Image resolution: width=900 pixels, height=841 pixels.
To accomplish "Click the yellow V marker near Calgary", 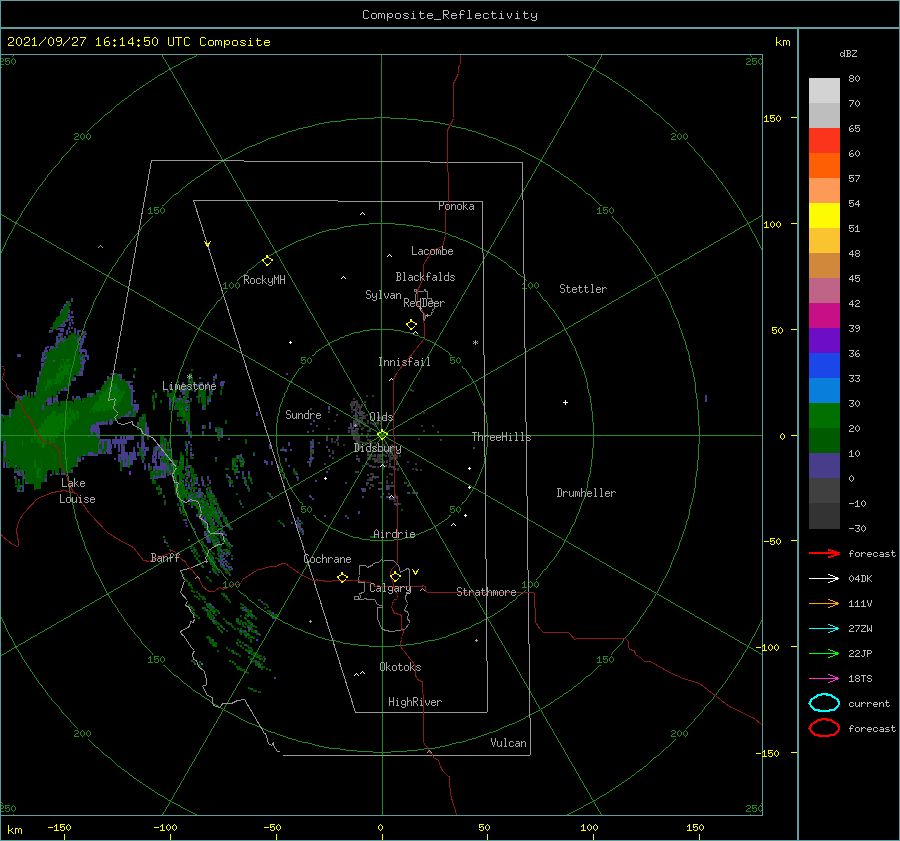I will [x=415, y=572].
